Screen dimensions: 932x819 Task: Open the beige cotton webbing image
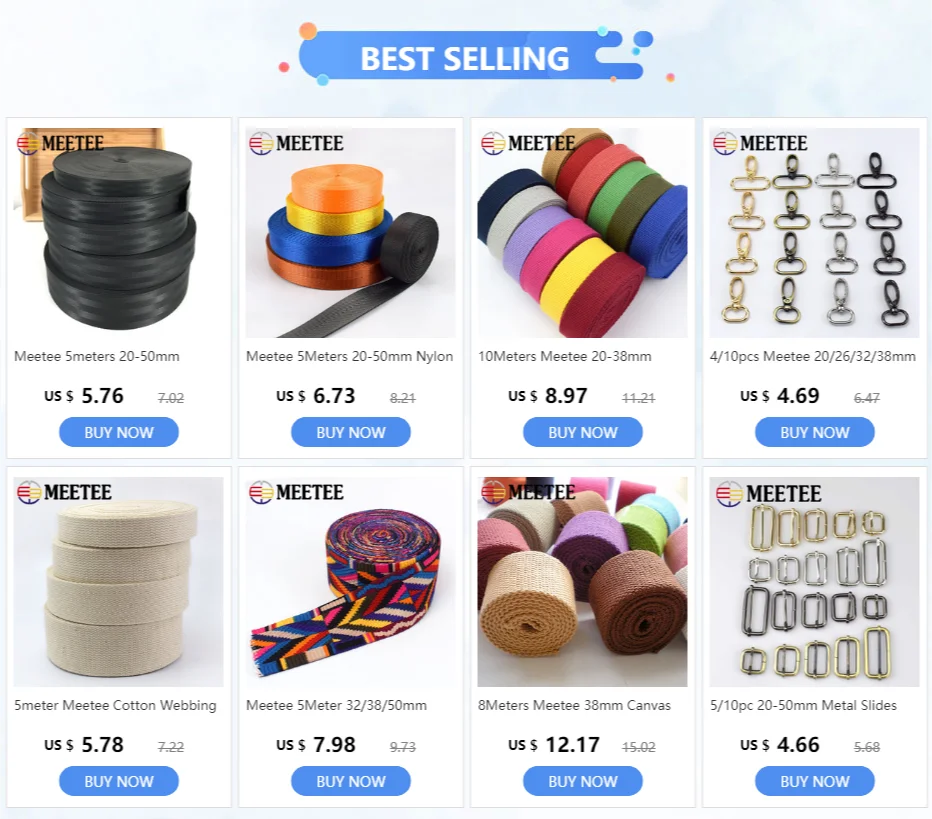(x=119, y=581)
